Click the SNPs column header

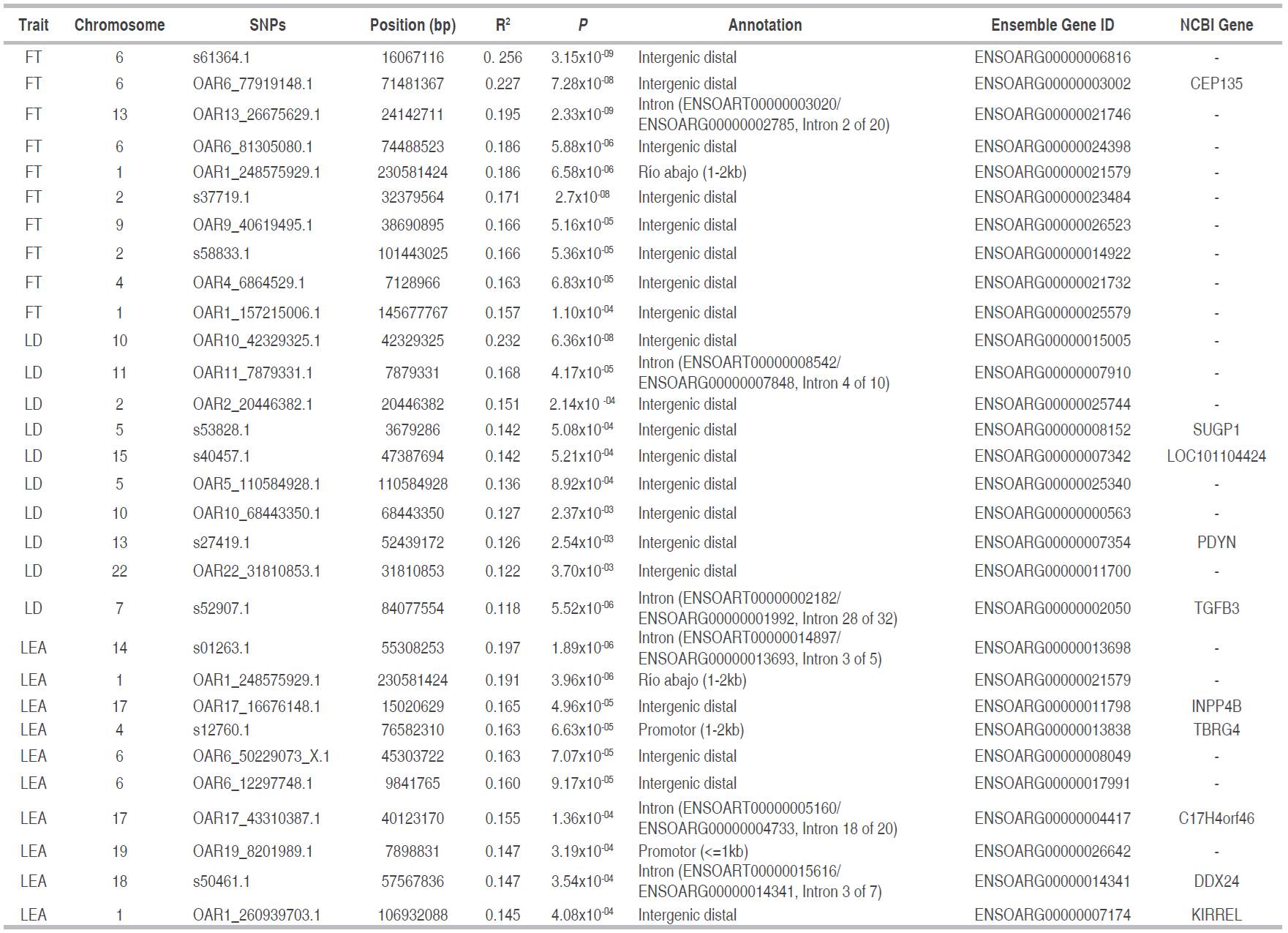pos(267,25)
